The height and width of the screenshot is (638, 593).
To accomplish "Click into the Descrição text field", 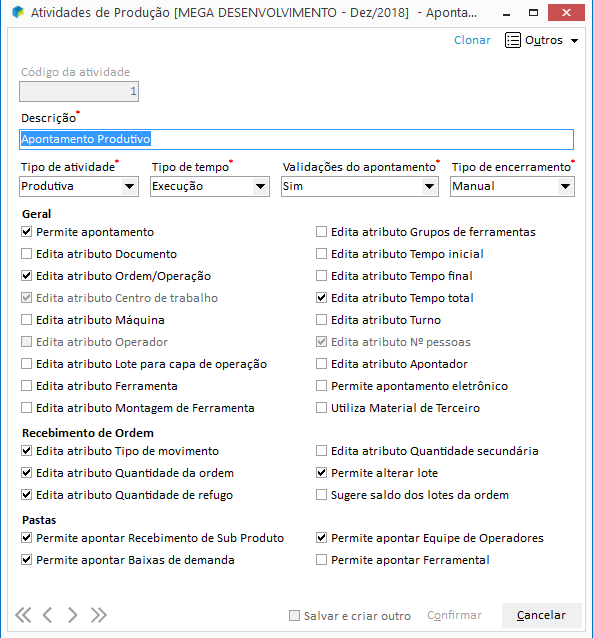I will tap(296, 139).
